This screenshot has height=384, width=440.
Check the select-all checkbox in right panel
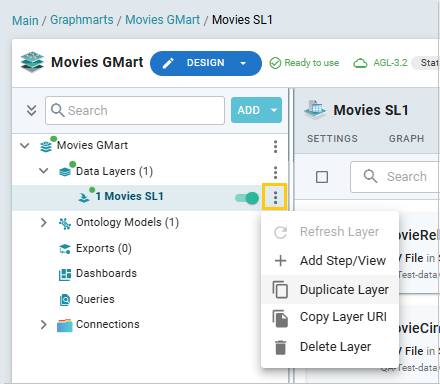[x=322, y=177]
